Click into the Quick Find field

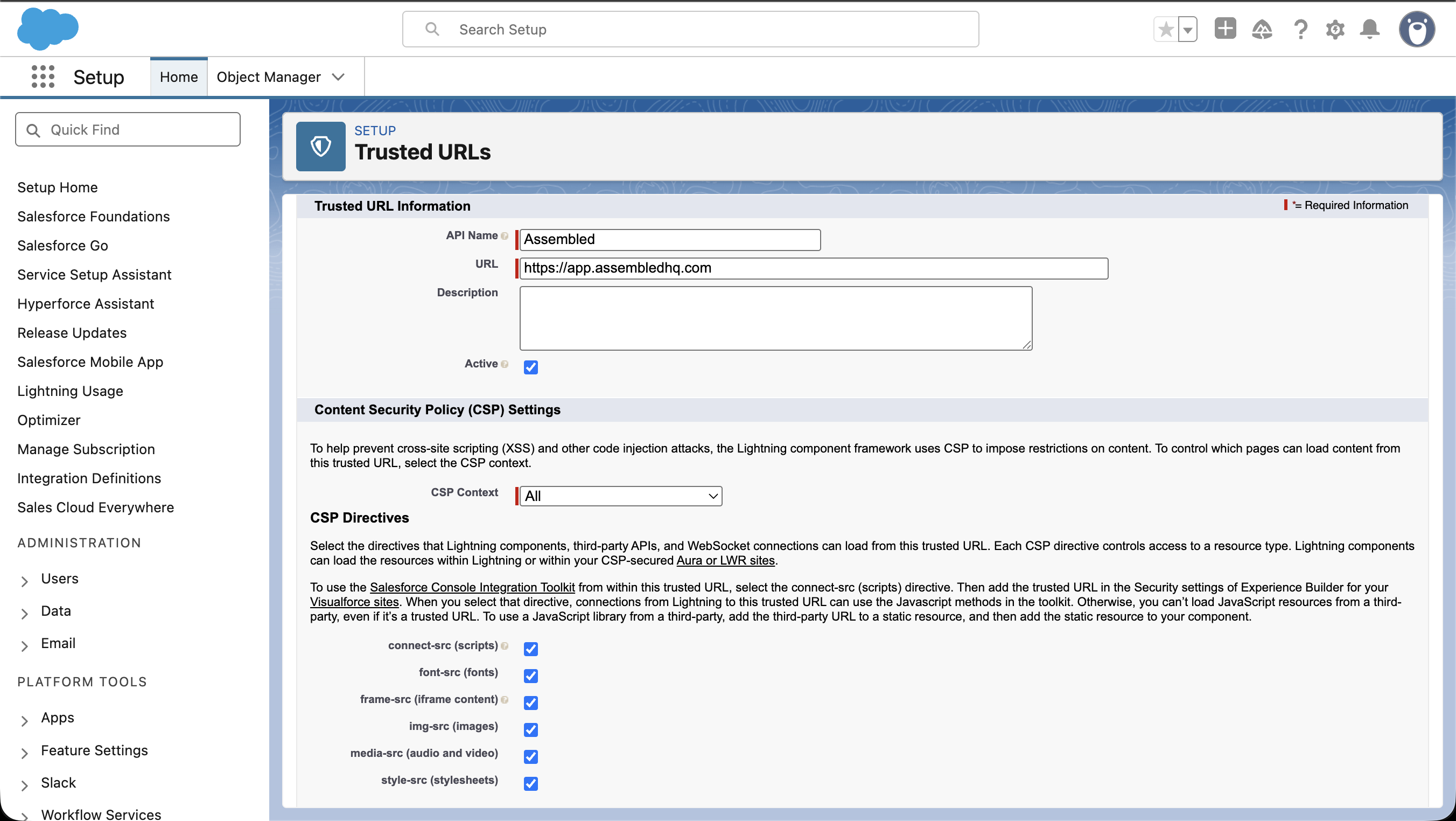128,129
